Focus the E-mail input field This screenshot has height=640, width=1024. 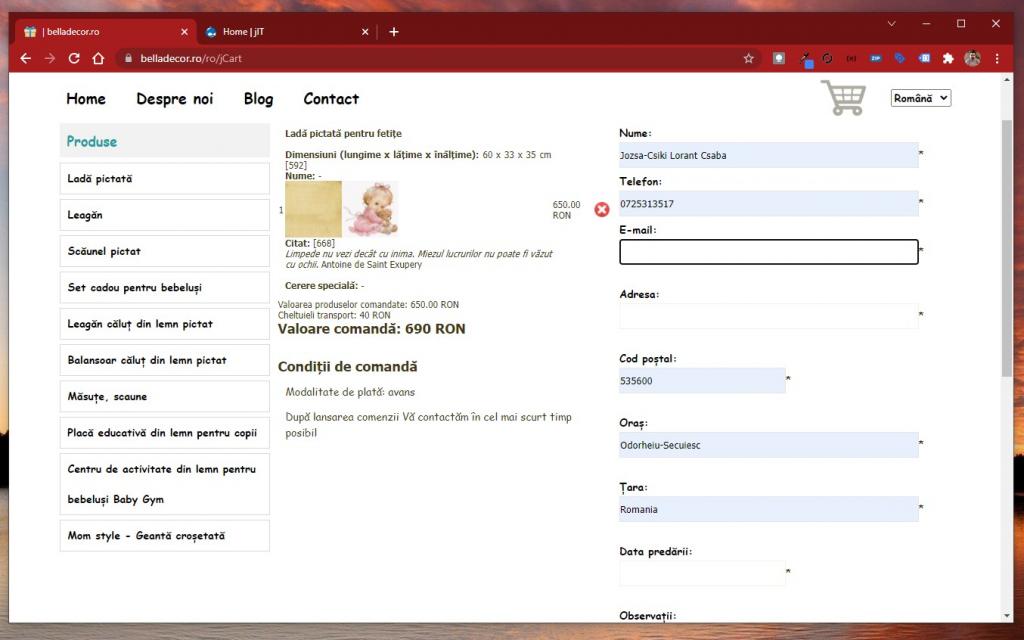(768, 252)
